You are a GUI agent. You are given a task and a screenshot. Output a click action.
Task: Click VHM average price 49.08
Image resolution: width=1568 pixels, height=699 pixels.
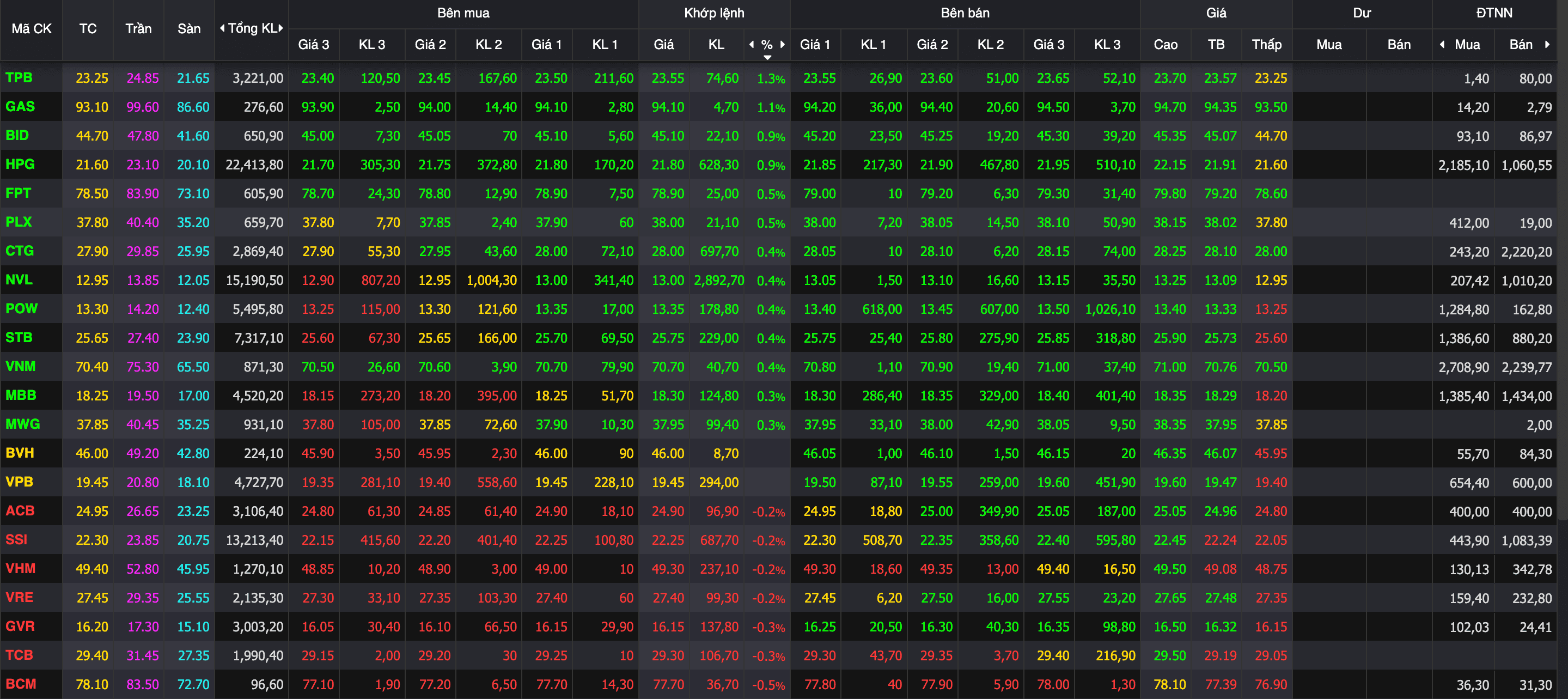(x=1221, y=569)
